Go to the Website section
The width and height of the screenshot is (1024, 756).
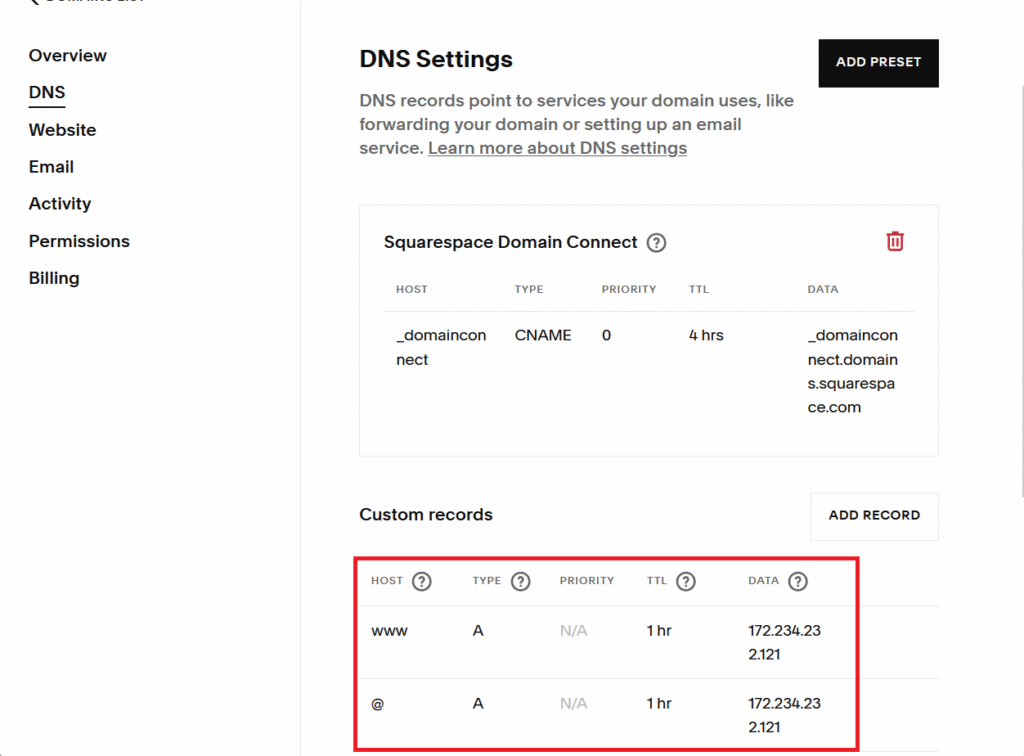(62, 130)
